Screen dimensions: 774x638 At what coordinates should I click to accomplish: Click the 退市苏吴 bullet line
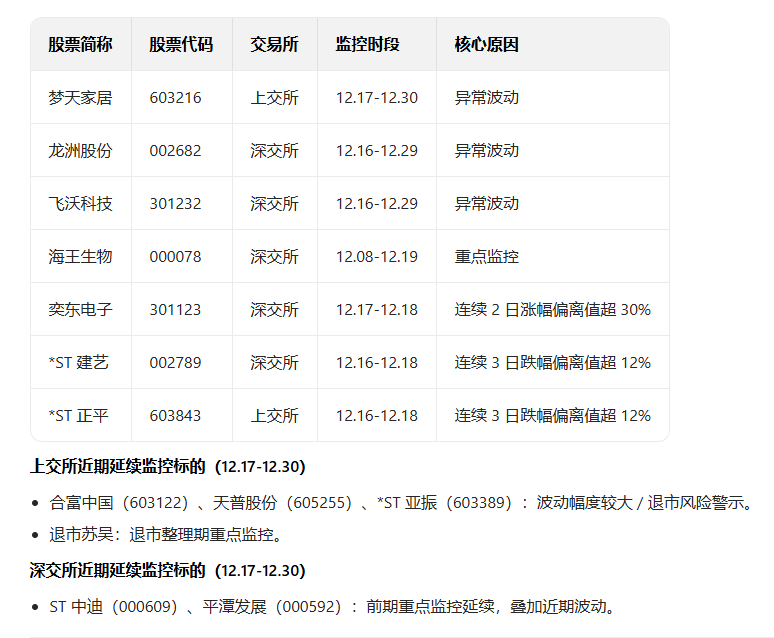166,535
